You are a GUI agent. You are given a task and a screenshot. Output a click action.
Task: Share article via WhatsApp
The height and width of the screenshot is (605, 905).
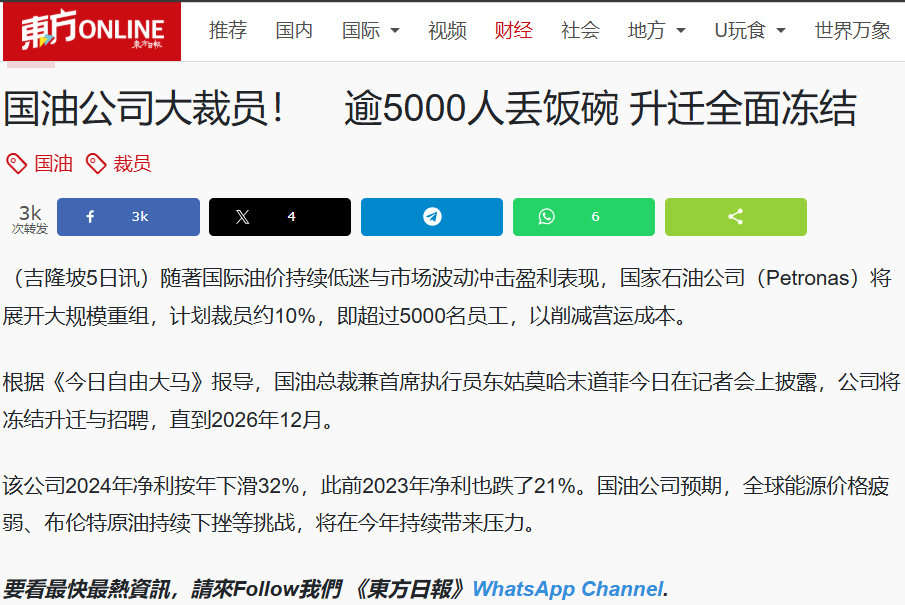pyautogui.click(x=584, y=217)
